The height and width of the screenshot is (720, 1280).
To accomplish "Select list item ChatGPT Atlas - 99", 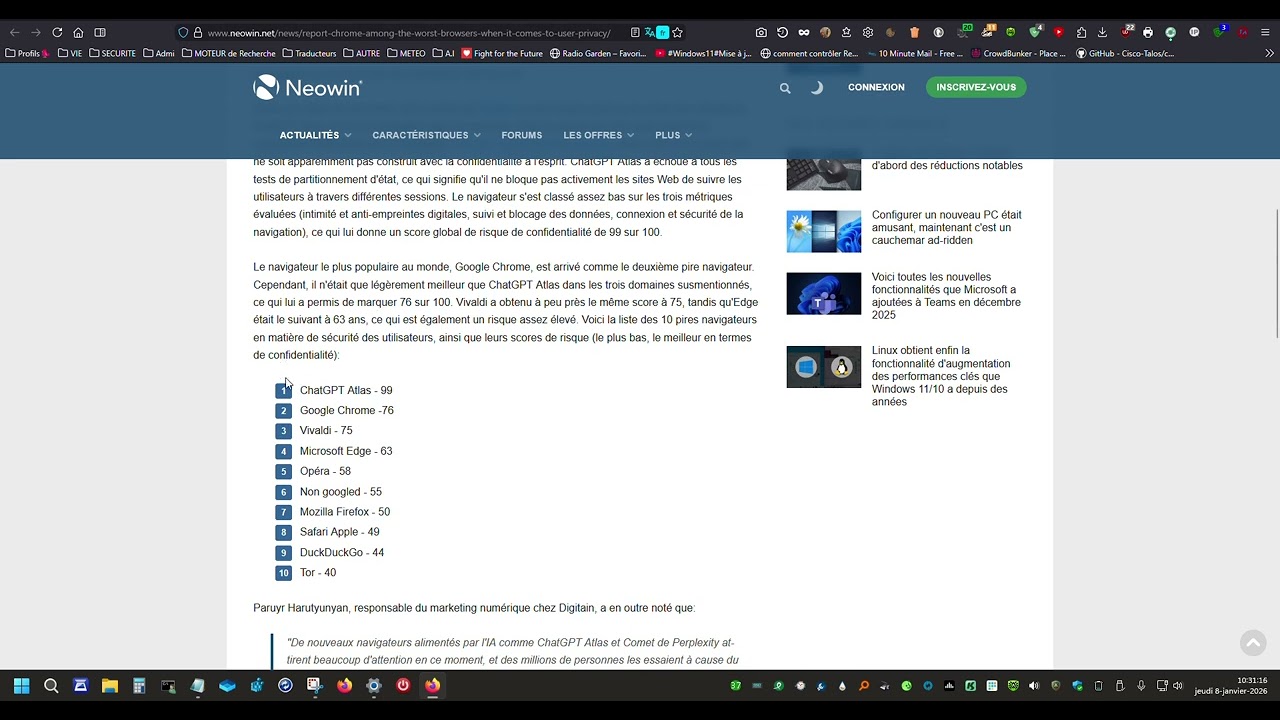I will 346,390.
